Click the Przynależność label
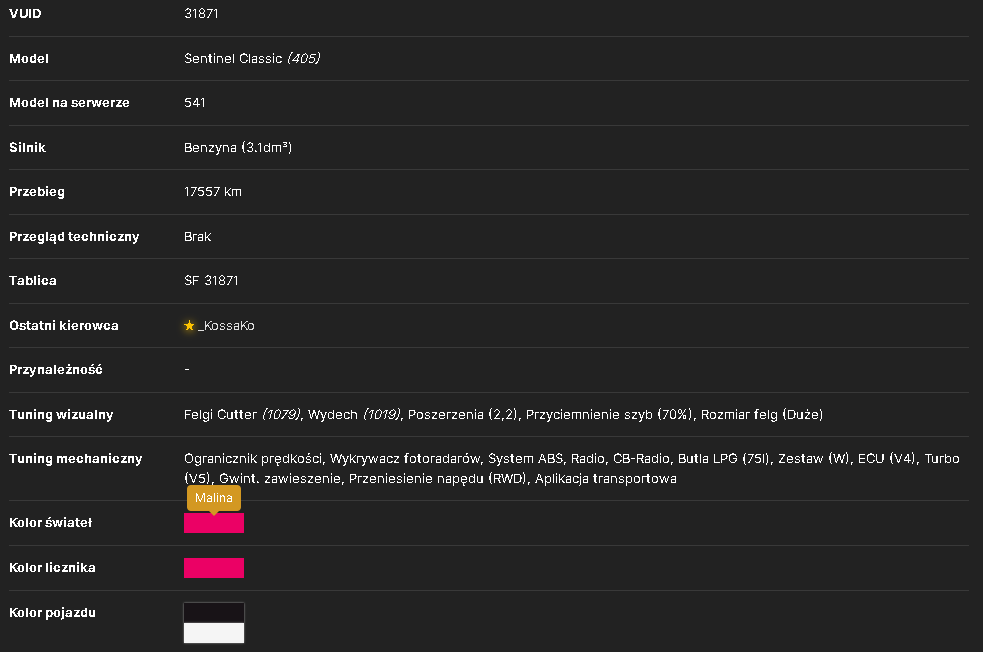The image size is (983, 652). [x=55, y=370]
